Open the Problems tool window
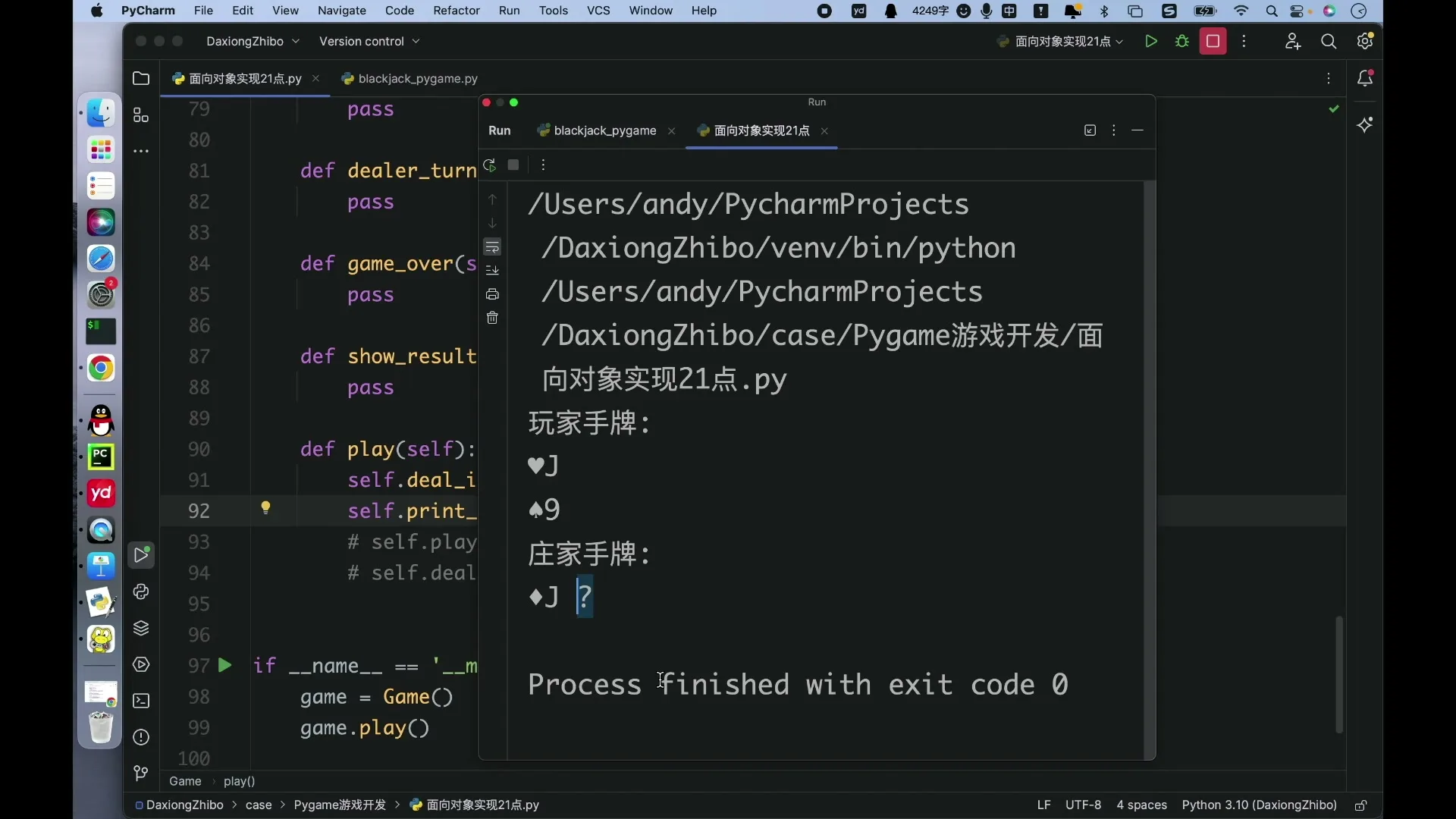This screenshot has height=819, width=1456. click(x=141, y=738)
